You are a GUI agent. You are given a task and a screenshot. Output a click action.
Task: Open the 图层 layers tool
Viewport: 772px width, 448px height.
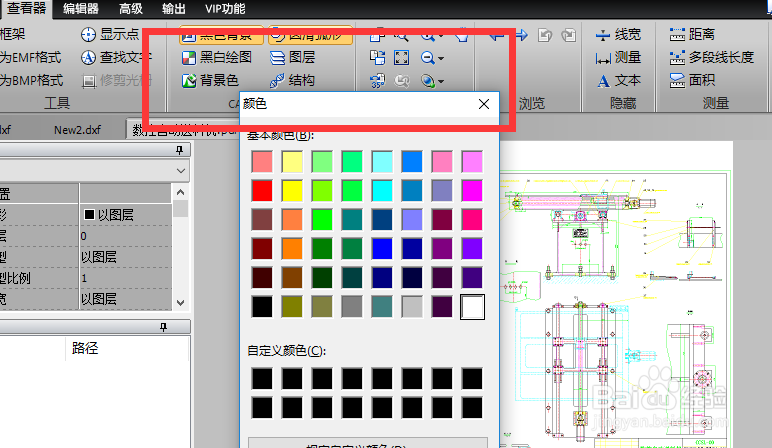292,57
